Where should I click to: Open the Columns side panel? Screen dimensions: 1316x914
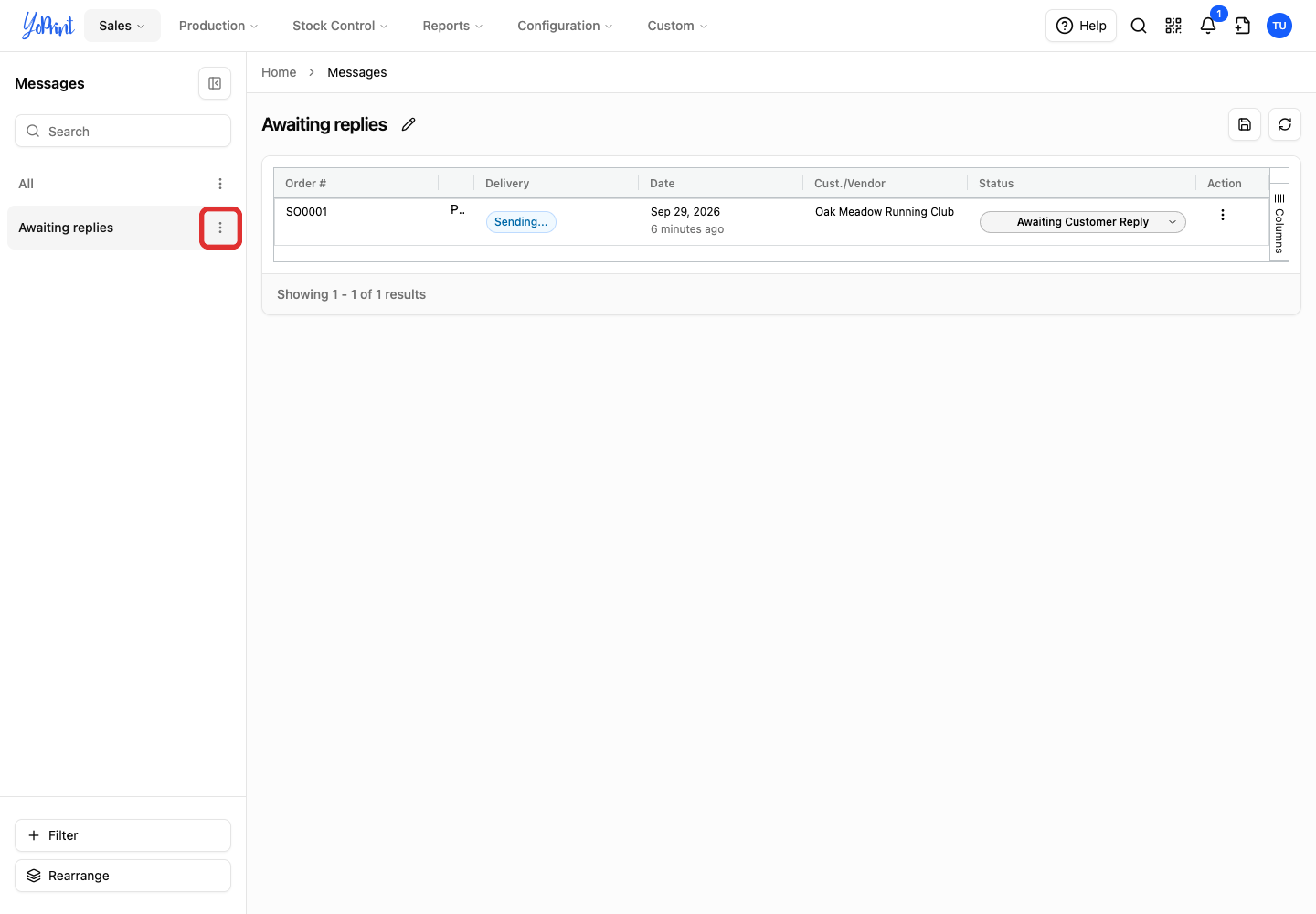coord(1279,223)
